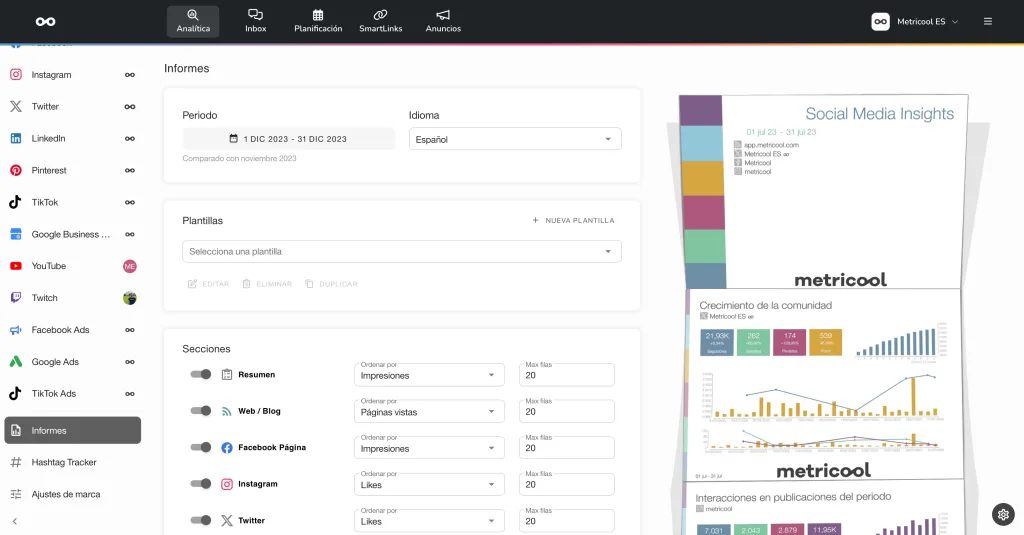Image resolution: width=1024 pixels, height=535 pixels.
Task: Click the calendar icon in Periodo field
Action: point(233,138)
